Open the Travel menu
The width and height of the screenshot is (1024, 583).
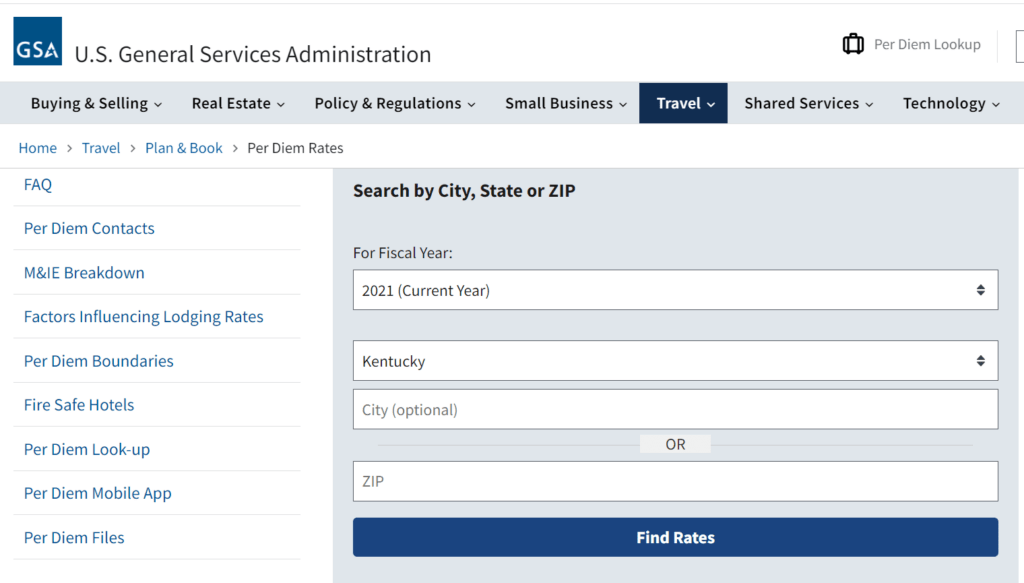pos(685,103)
